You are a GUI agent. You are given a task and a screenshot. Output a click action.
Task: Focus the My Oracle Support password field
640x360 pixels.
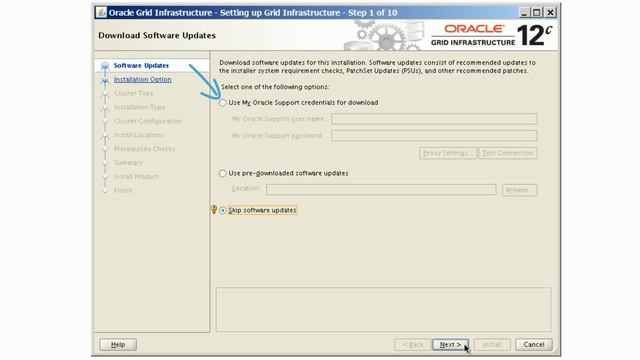[x=434, y=136]
